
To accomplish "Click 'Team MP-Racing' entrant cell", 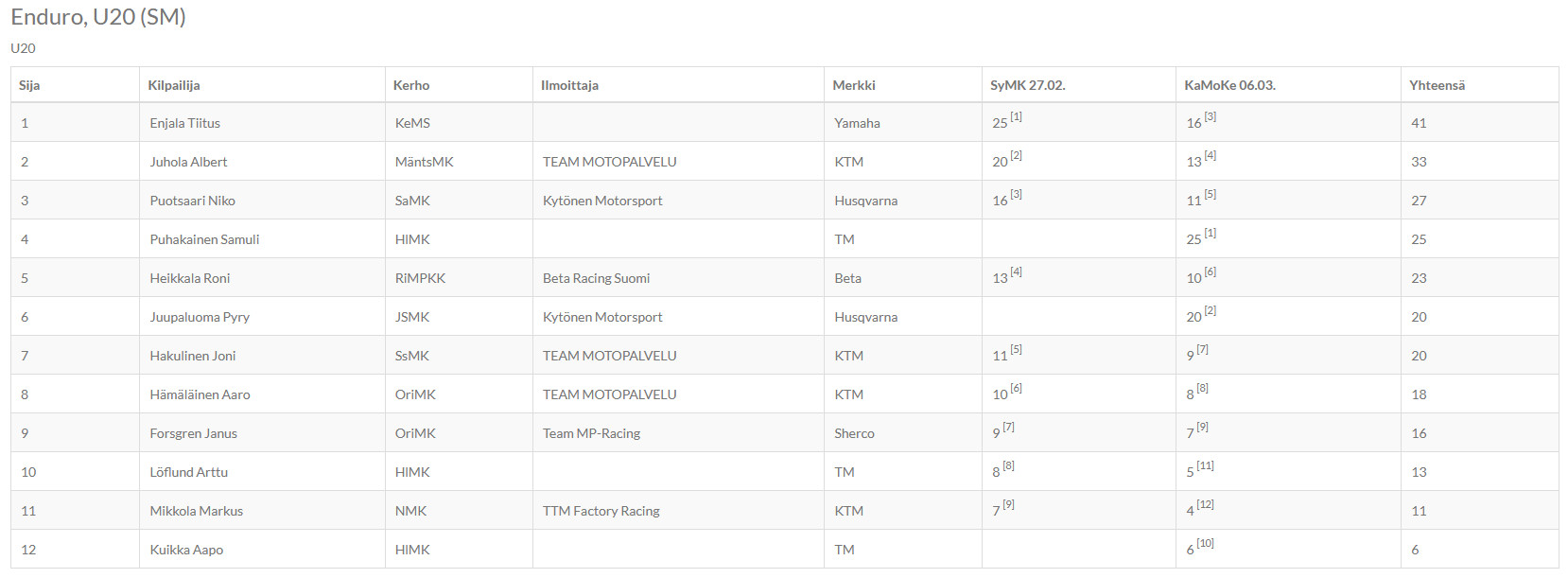I will coord(591,433).
